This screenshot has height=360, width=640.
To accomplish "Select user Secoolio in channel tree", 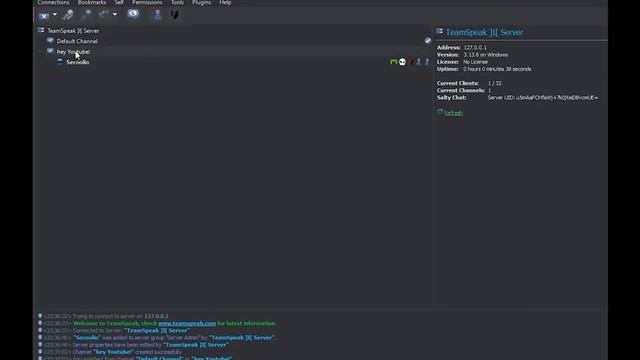I will click(x=78, y=62).
